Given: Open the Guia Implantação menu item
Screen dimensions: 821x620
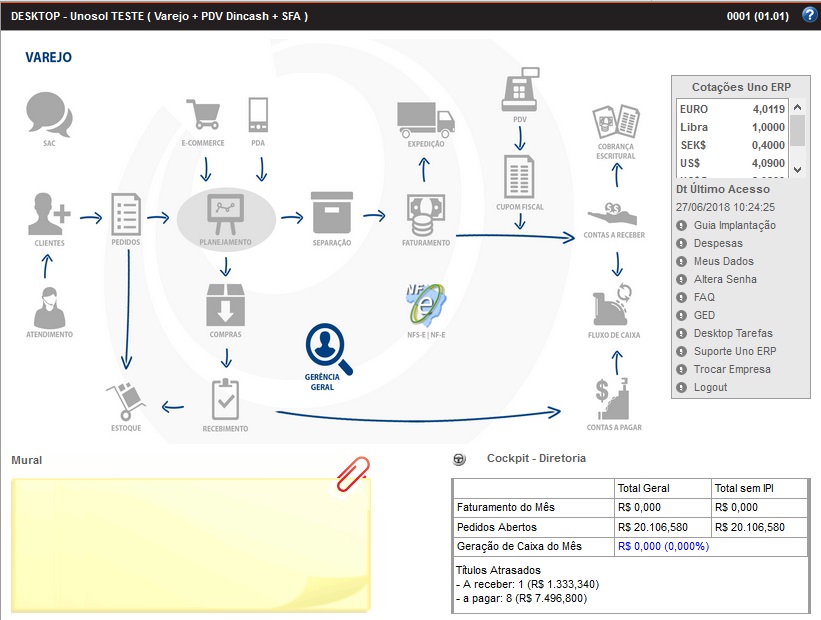Looking at the screenshot, I should click(x=734, y=225).
